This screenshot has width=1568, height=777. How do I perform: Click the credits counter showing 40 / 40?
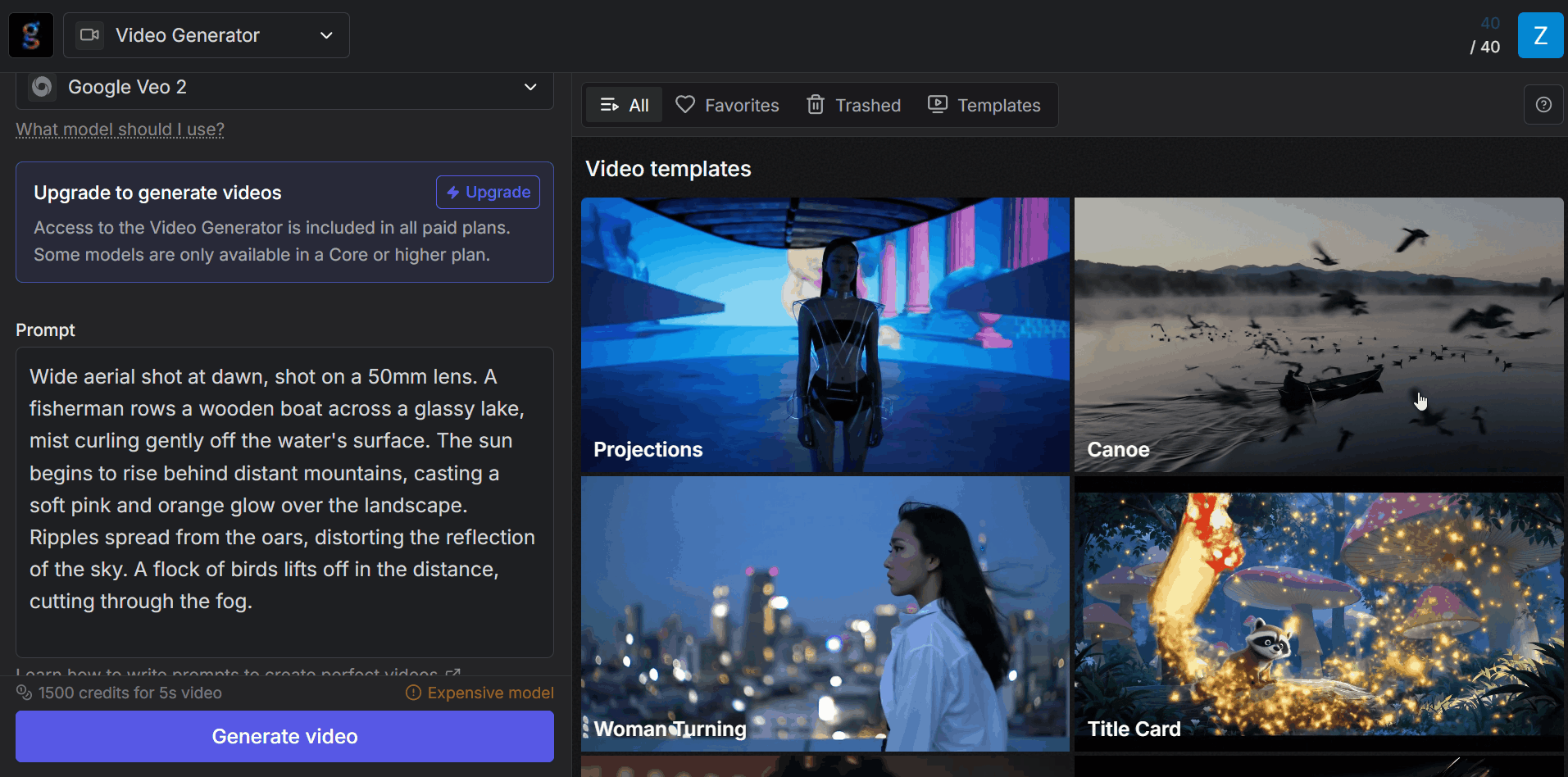coord(1488,35)
